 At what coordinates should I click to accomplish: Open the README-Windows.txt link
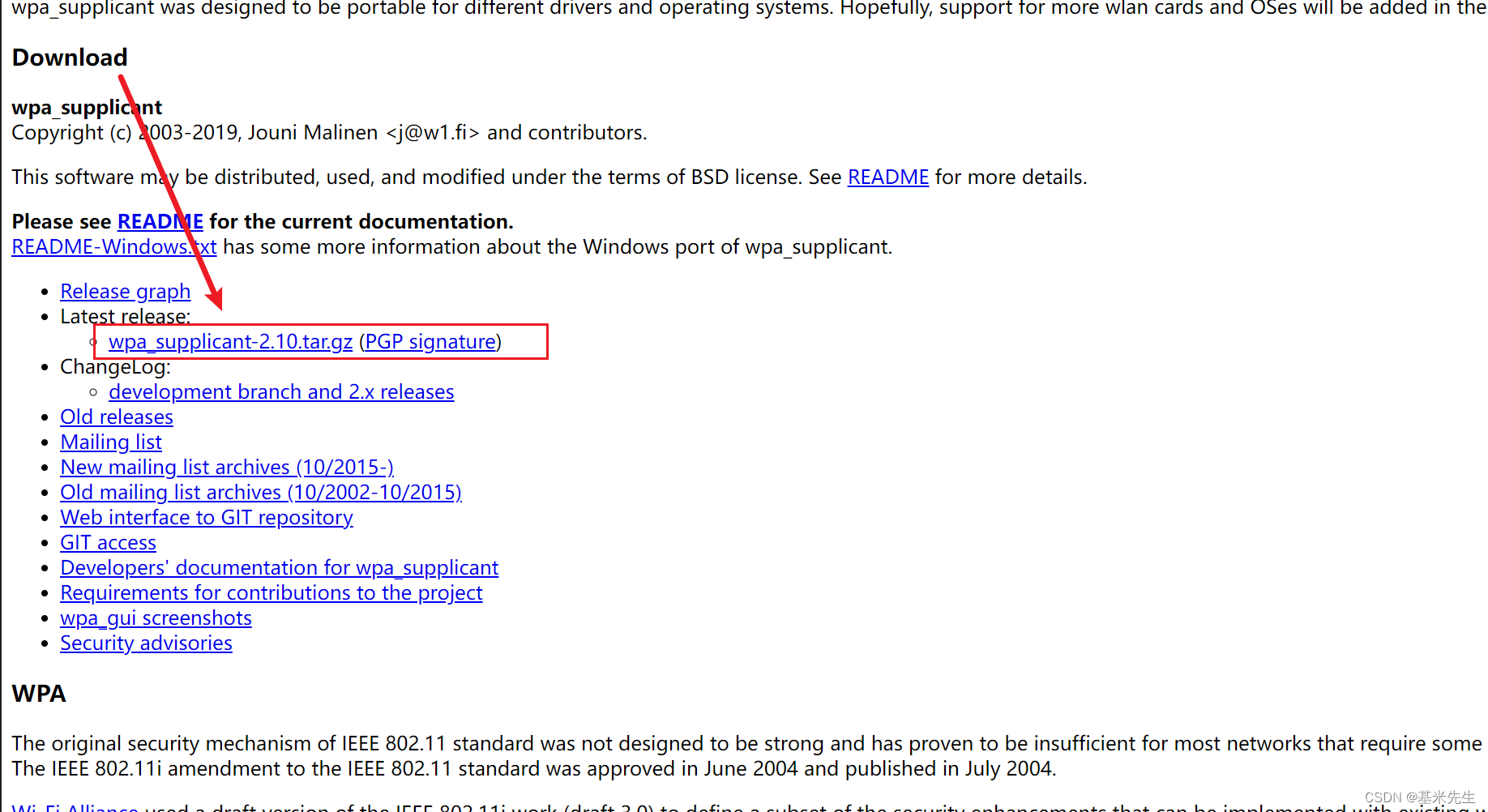pyautogui.click(x=114, y=246)
